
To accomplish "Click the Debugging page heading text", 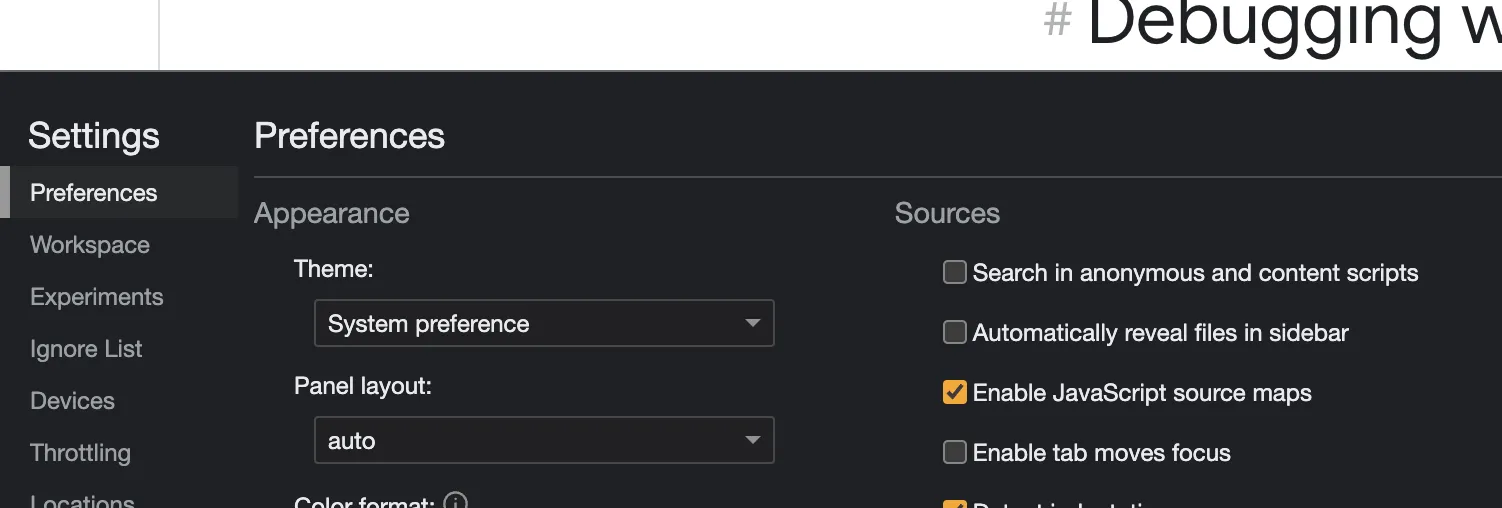I will [x=1290, y=25].
